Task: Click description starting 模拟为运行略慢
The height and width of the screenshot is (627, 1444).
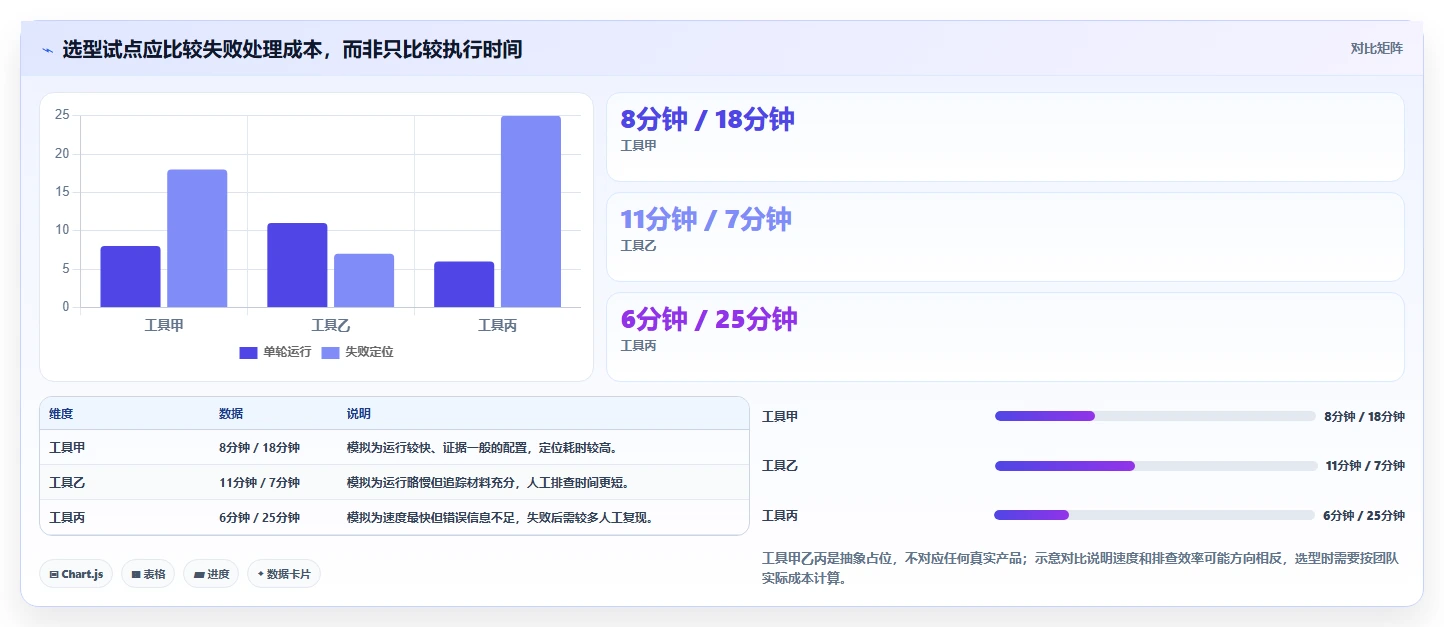Action: 488,483
